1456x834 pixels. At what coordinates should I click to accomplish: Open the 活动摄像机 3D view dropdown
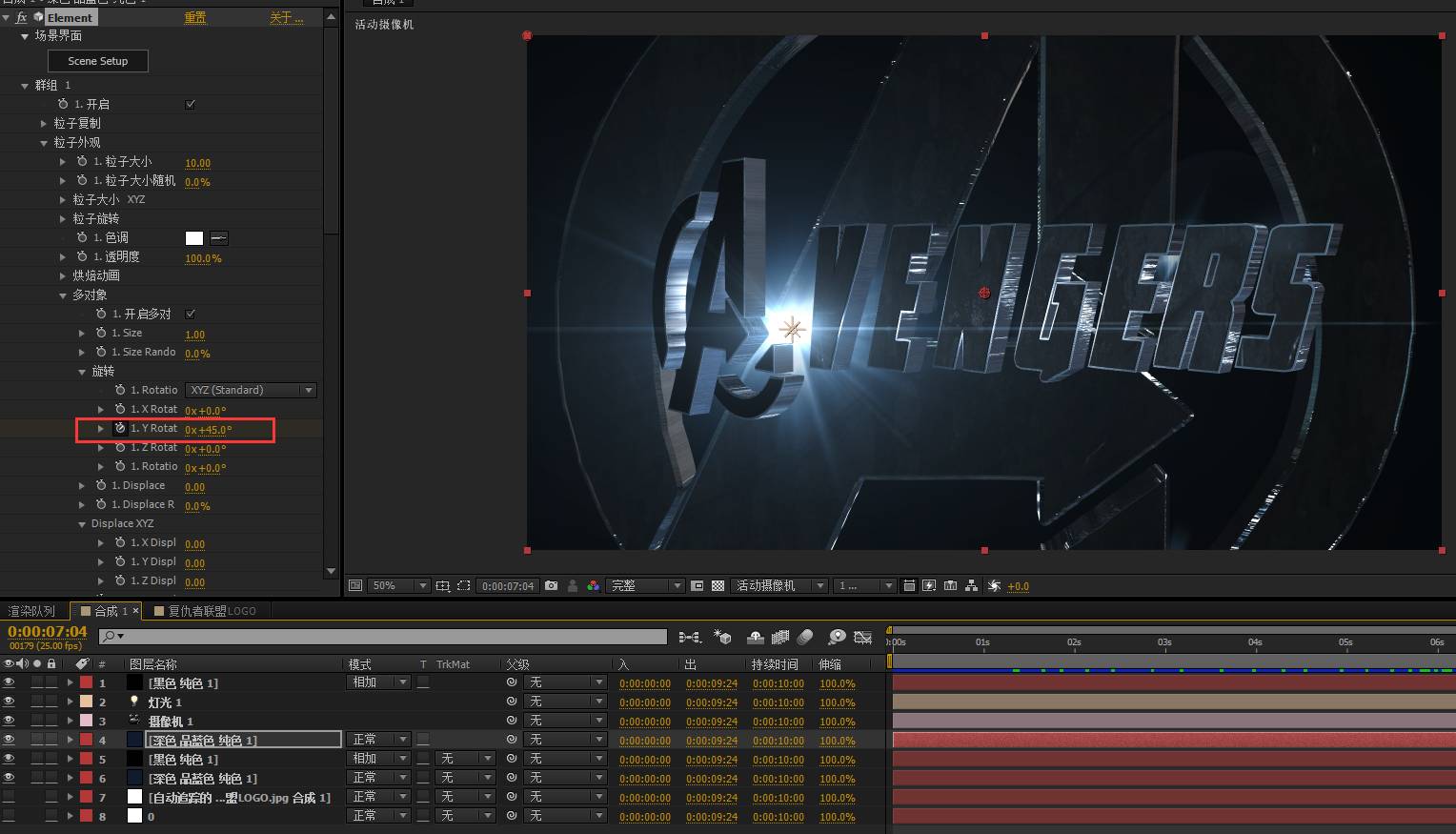coord(779,585)
